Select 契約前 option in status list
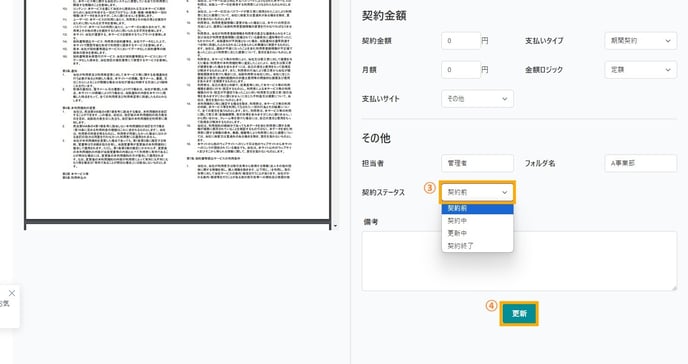 (x=477, y=209)
